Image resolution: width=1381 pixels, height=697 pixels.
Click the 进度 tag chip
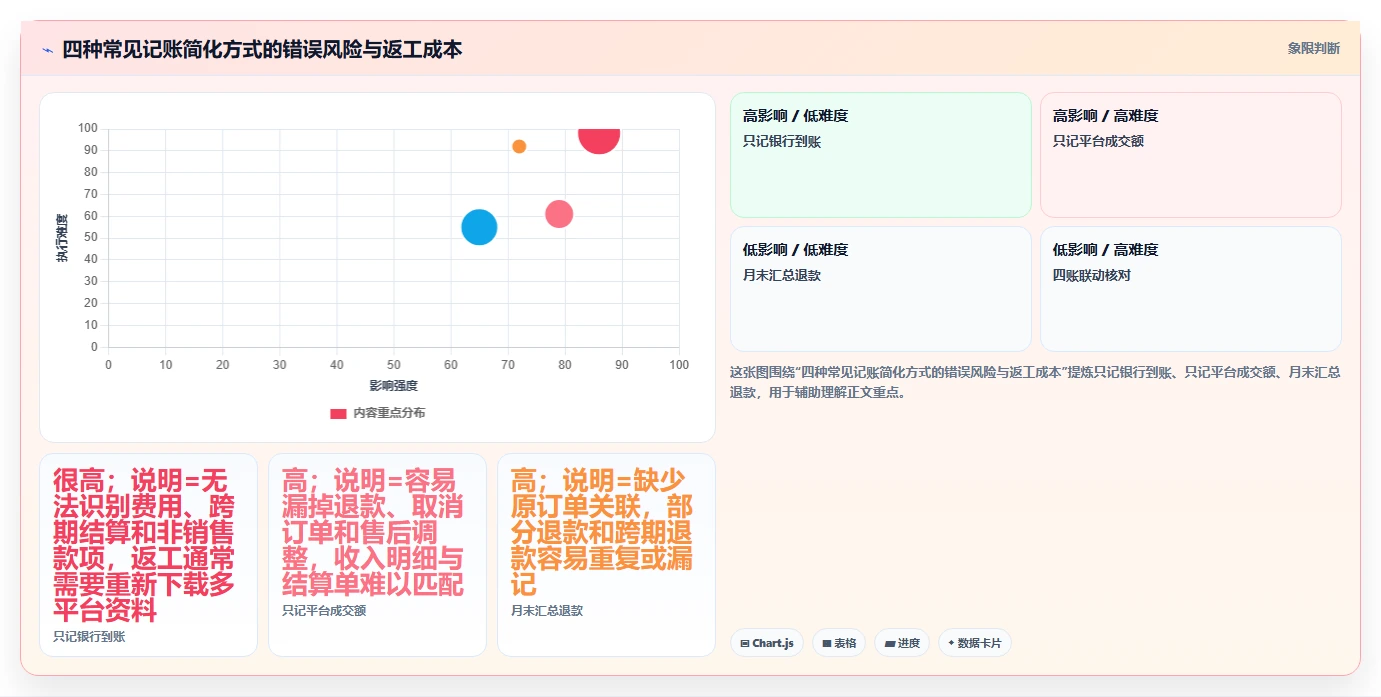902,643
